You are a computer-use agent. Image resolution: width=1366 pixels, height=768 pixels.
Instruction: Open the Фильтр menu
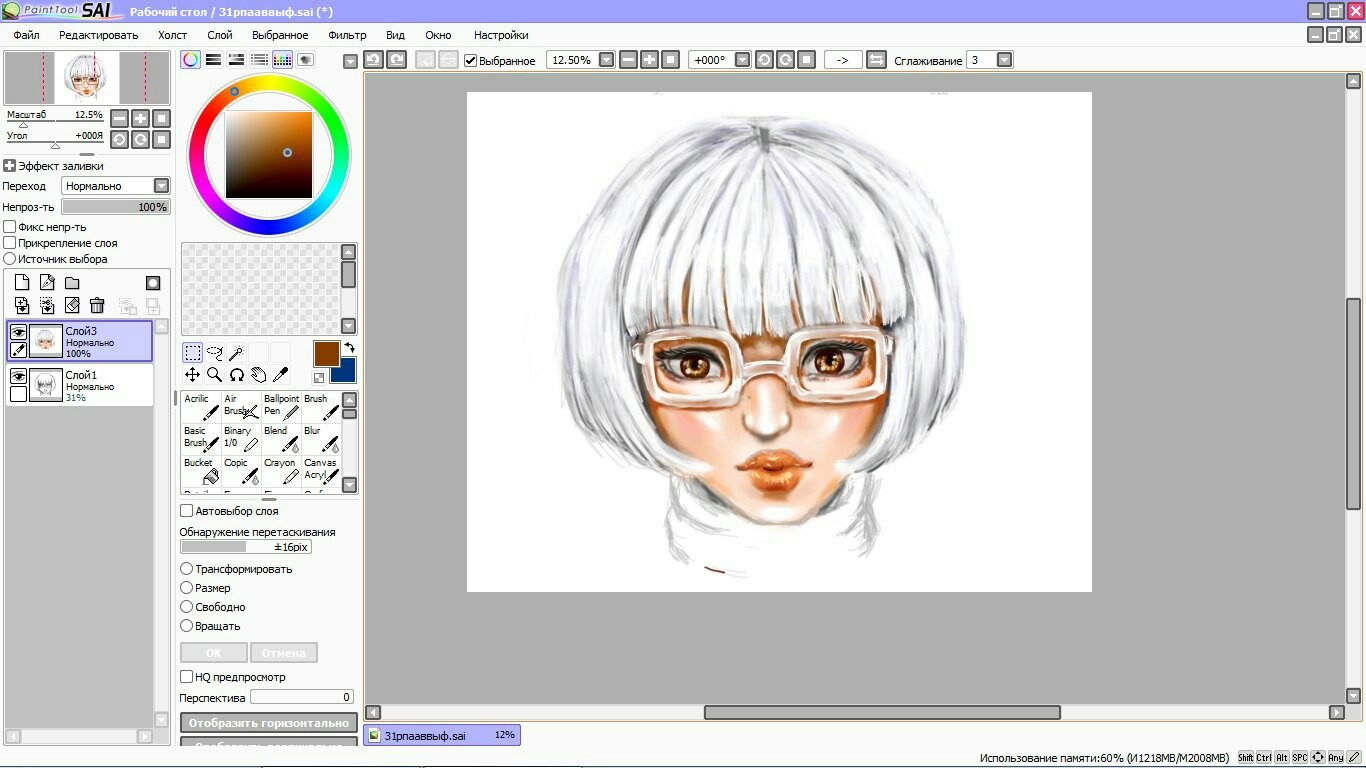[348, 35]
